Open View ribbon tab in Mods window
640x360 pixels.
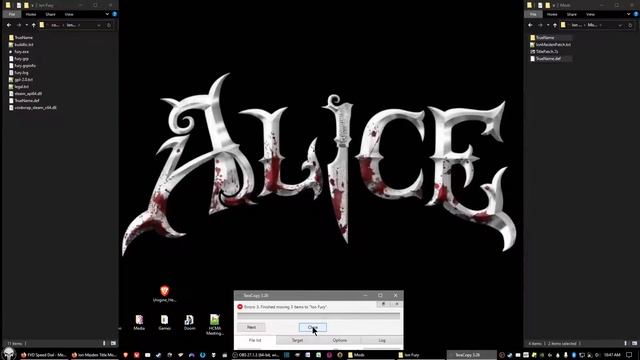pyautogui.click(x=590, y=14)
